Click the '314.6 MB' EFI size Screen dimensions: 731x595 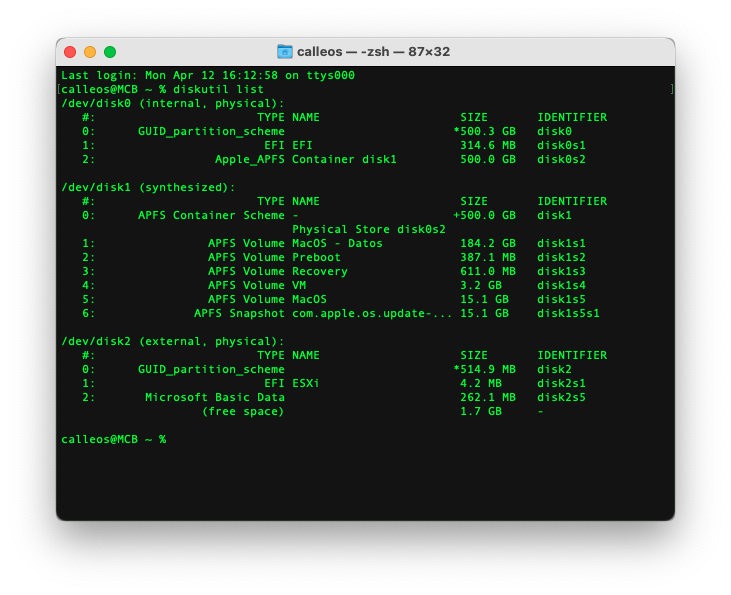coord(488,145)
